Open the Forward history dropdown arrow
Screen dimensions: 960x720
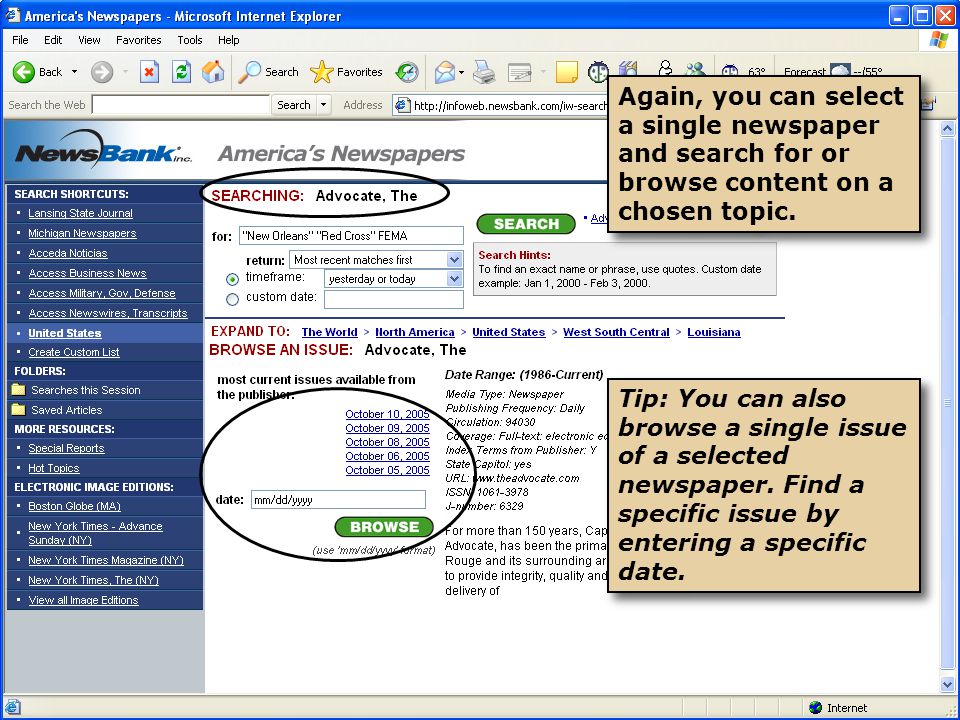point(126,72)
